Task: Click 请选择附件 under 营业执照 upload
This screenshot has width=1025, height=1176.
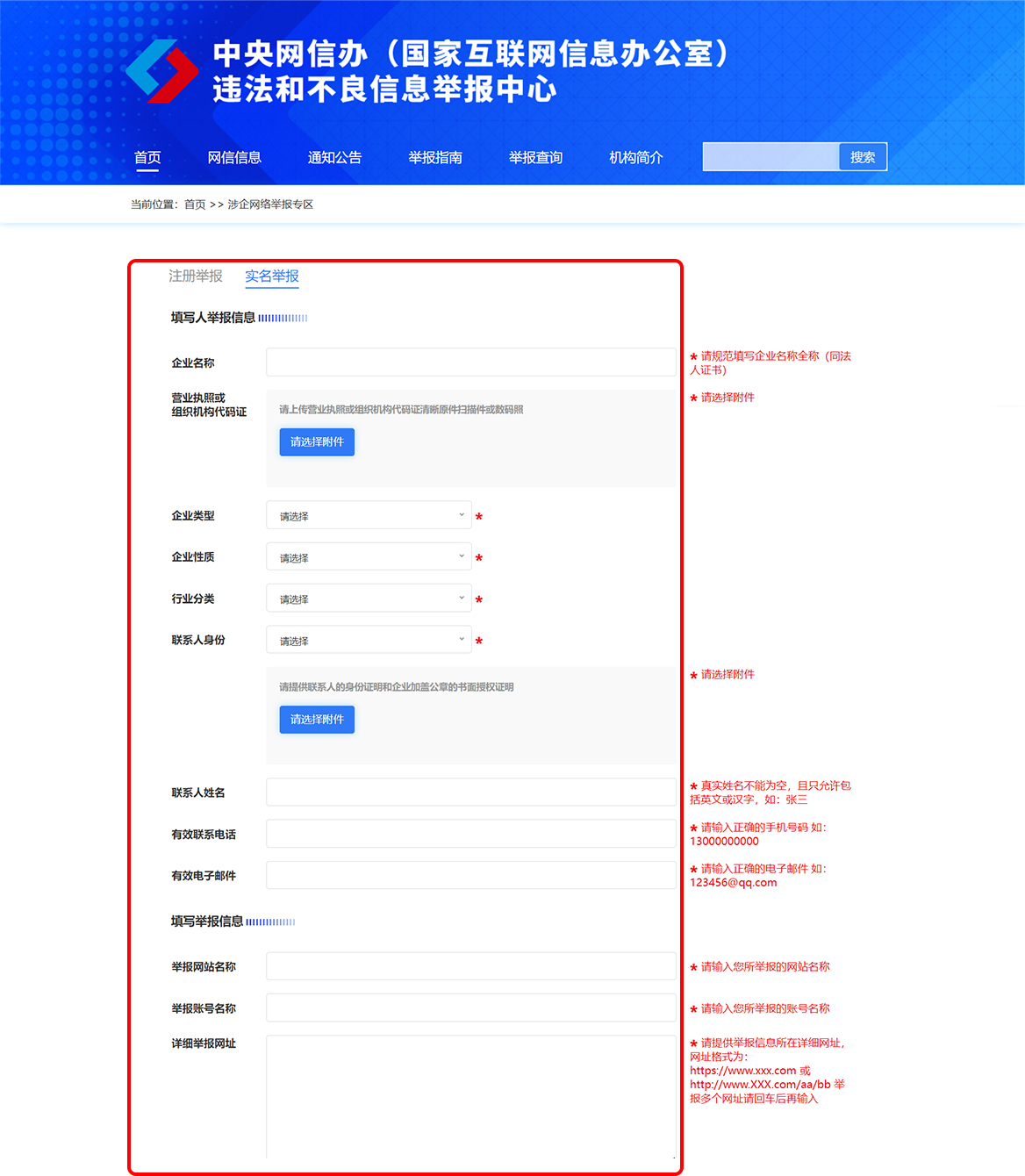Action: [x=317, y=442]
